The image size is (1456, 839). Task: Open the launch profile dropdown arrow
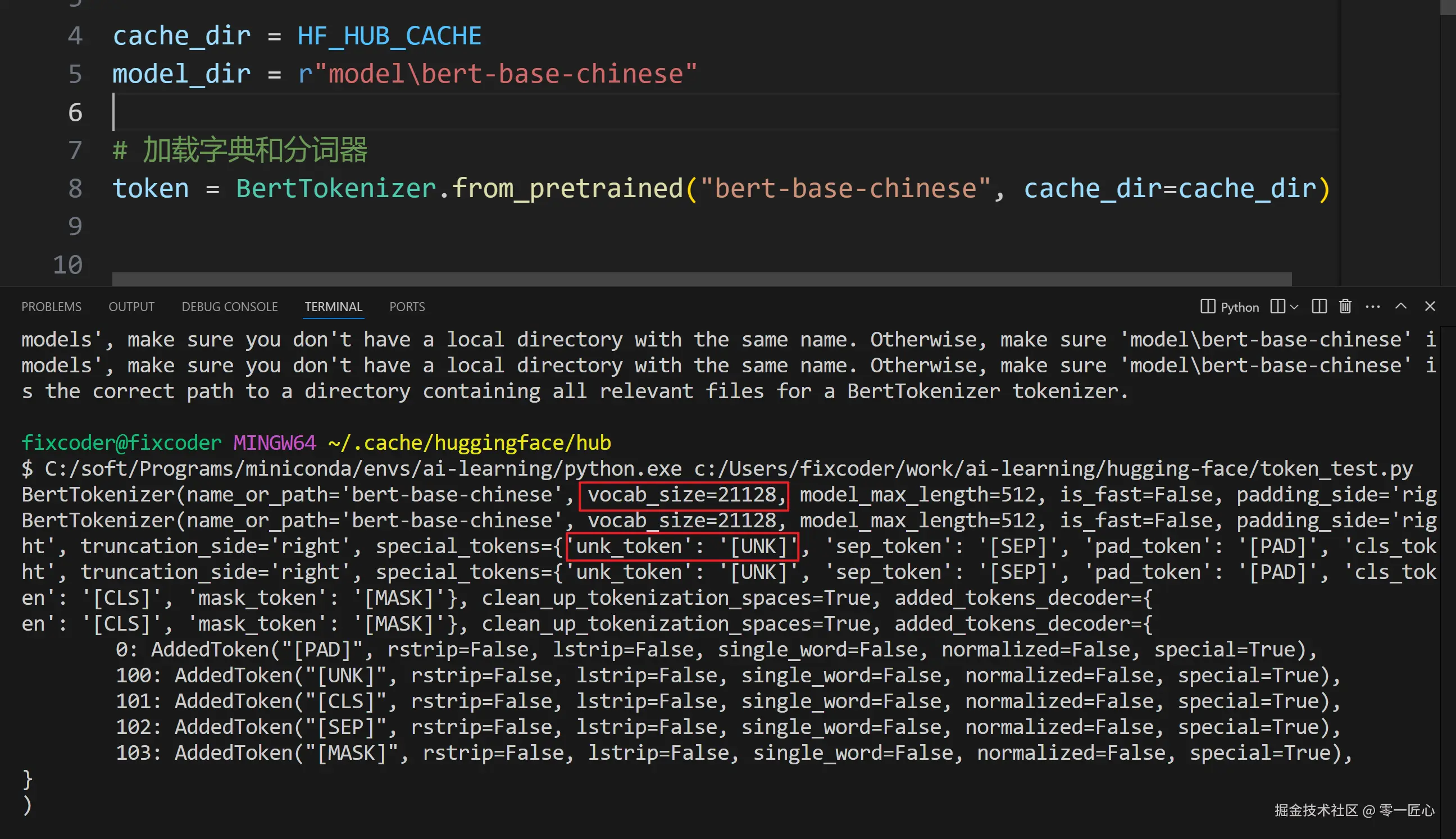point(1294,307)
